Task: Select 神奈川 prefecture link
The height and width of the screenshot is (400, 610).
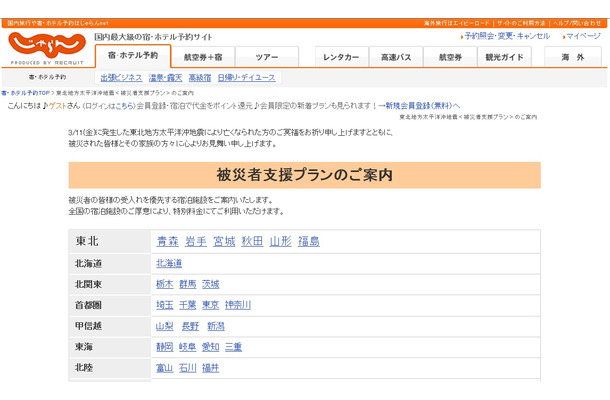Action: [238, 305]
